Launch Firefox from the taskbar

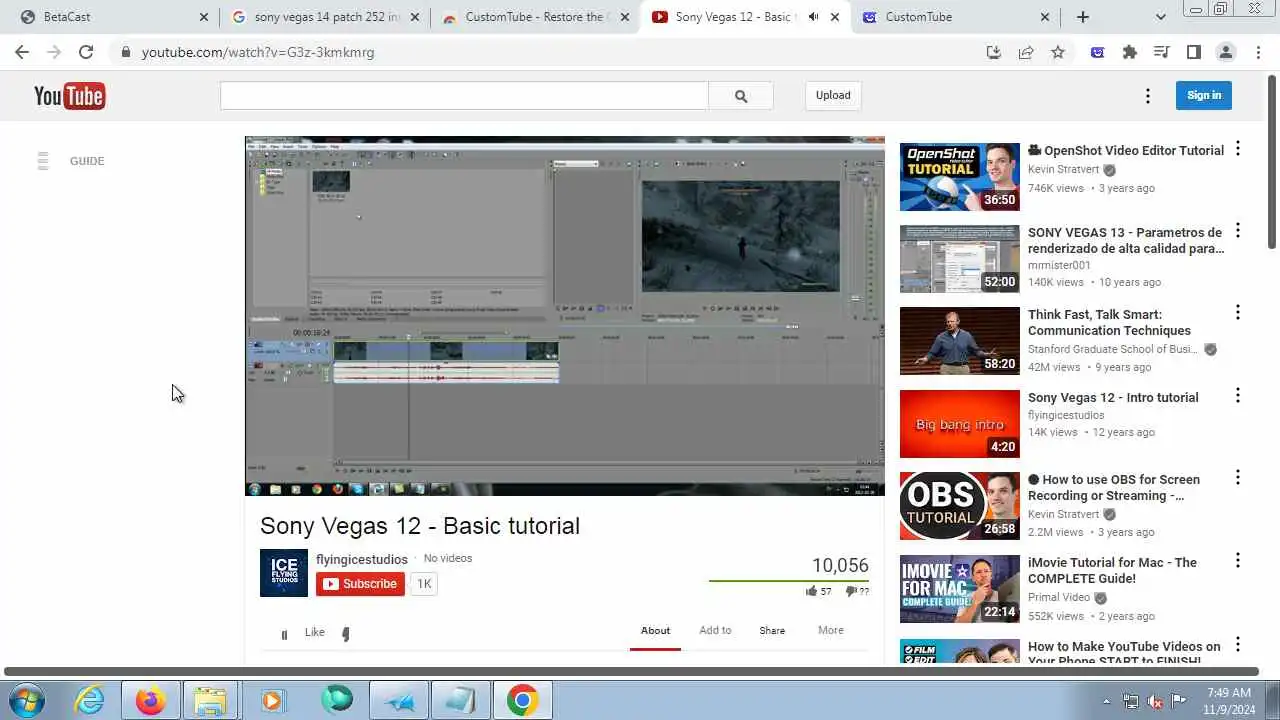tap(150, 700)
